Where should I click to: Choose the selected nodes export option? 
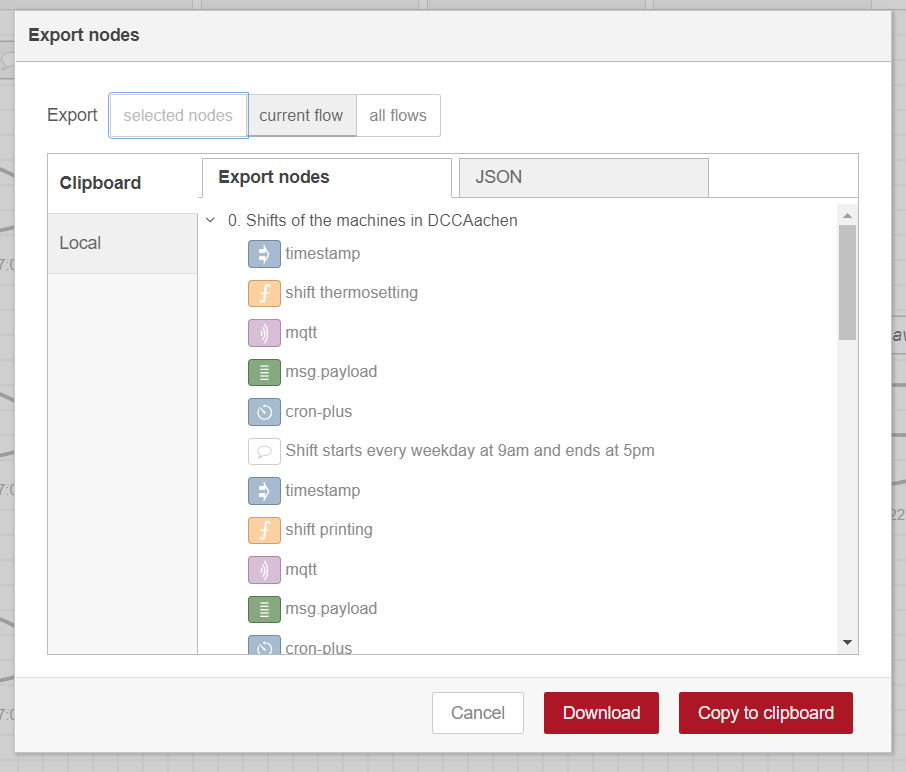[x=178, y=115]
